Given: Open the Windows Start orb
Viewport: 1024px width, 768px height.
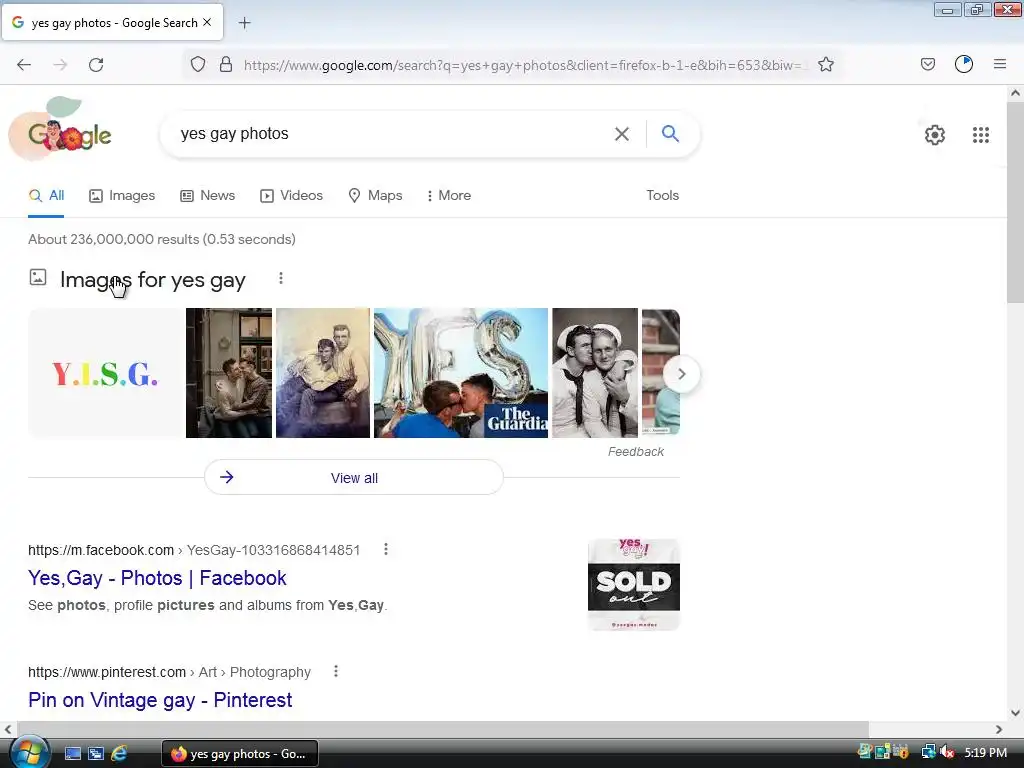Looking at the screenshot, I should coord(28,754).
